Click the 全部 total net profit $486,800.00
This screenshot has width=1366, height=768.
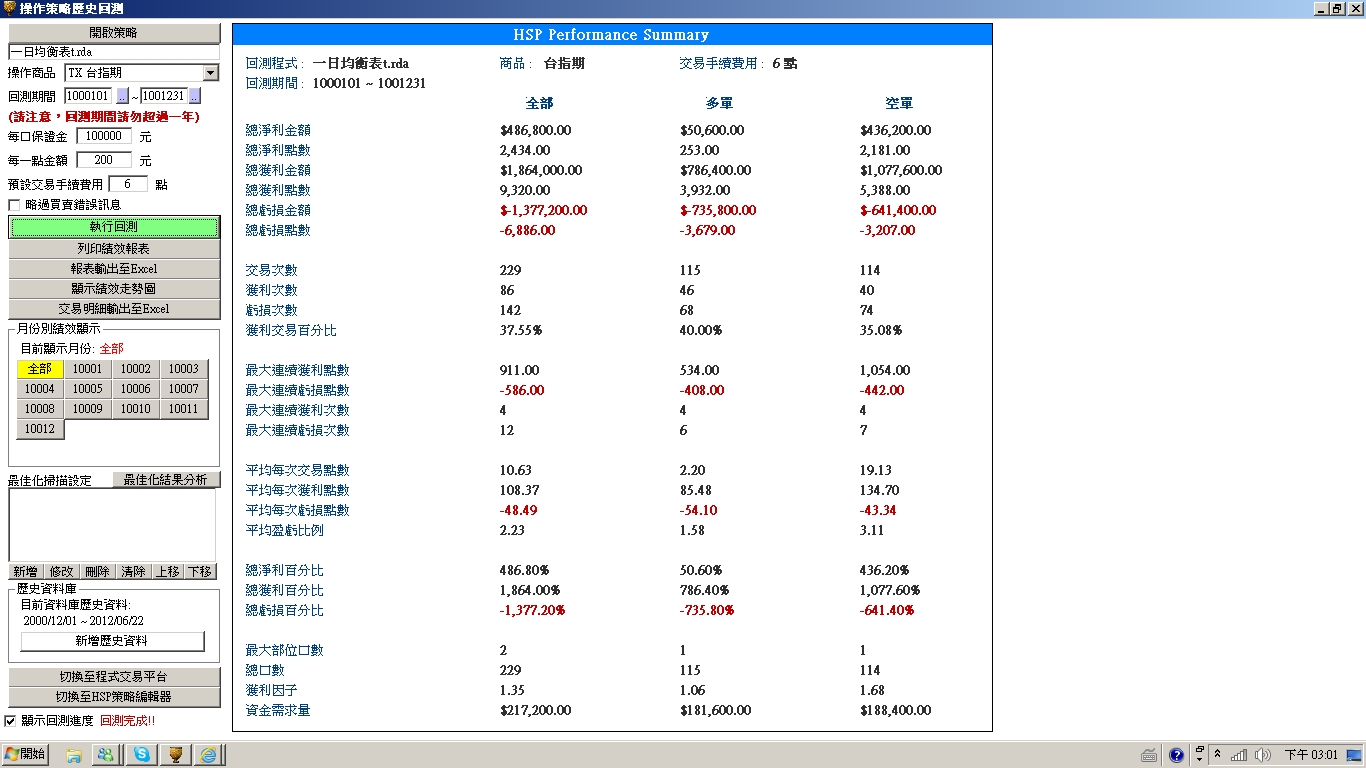point(536,130)
